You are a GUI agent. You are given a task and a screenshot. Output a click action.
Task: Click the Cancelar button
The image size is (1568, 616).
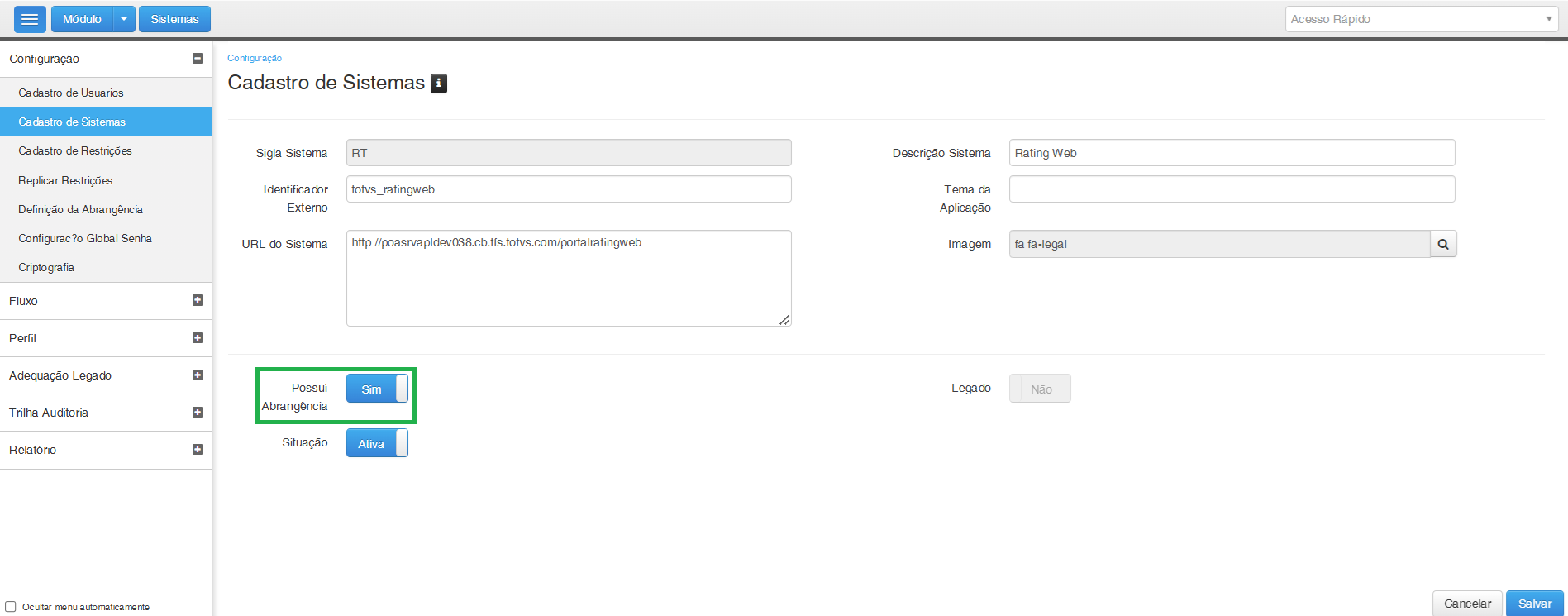pos(1467,604)
